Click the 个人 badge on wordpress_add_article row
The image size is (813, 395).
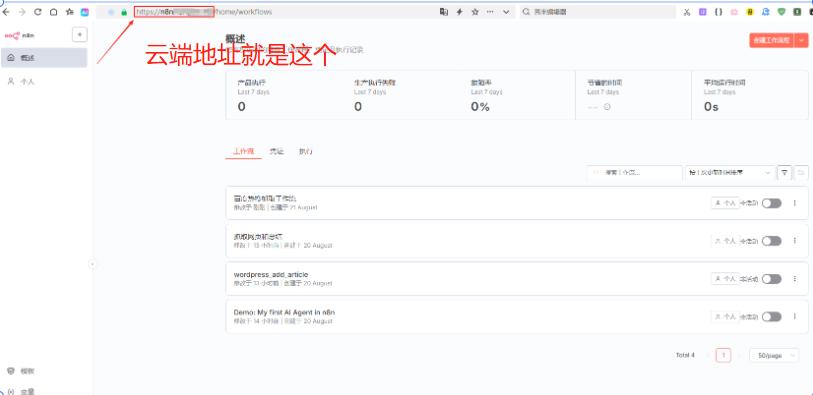[725, 279]
